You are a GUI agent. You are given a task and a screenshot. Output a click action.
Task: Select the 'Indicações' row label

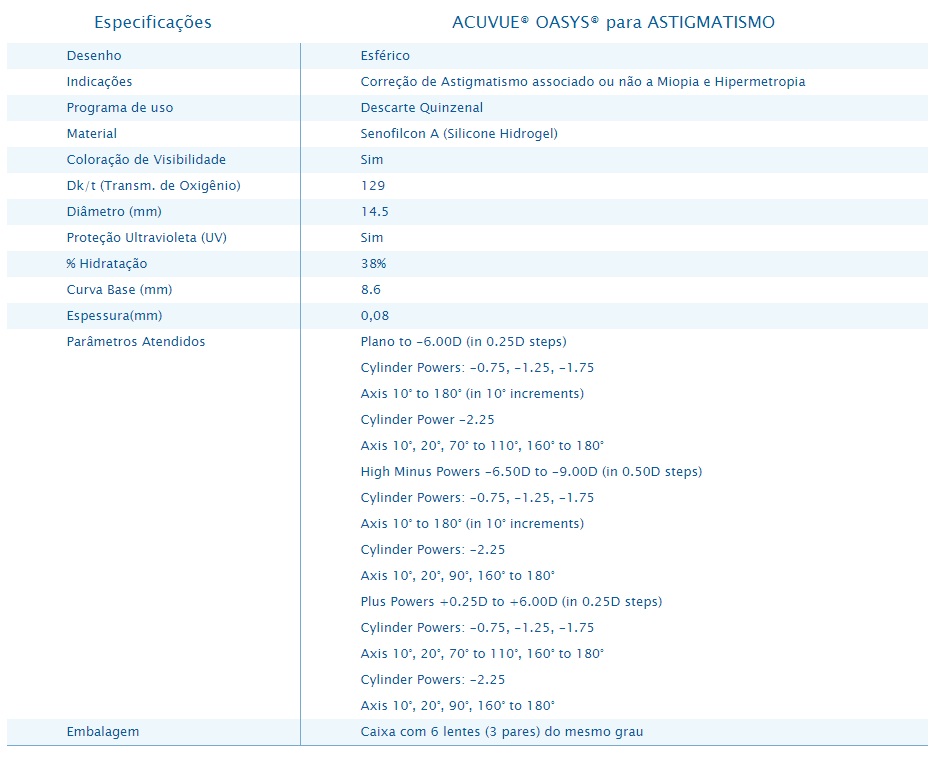coord(99,82)
